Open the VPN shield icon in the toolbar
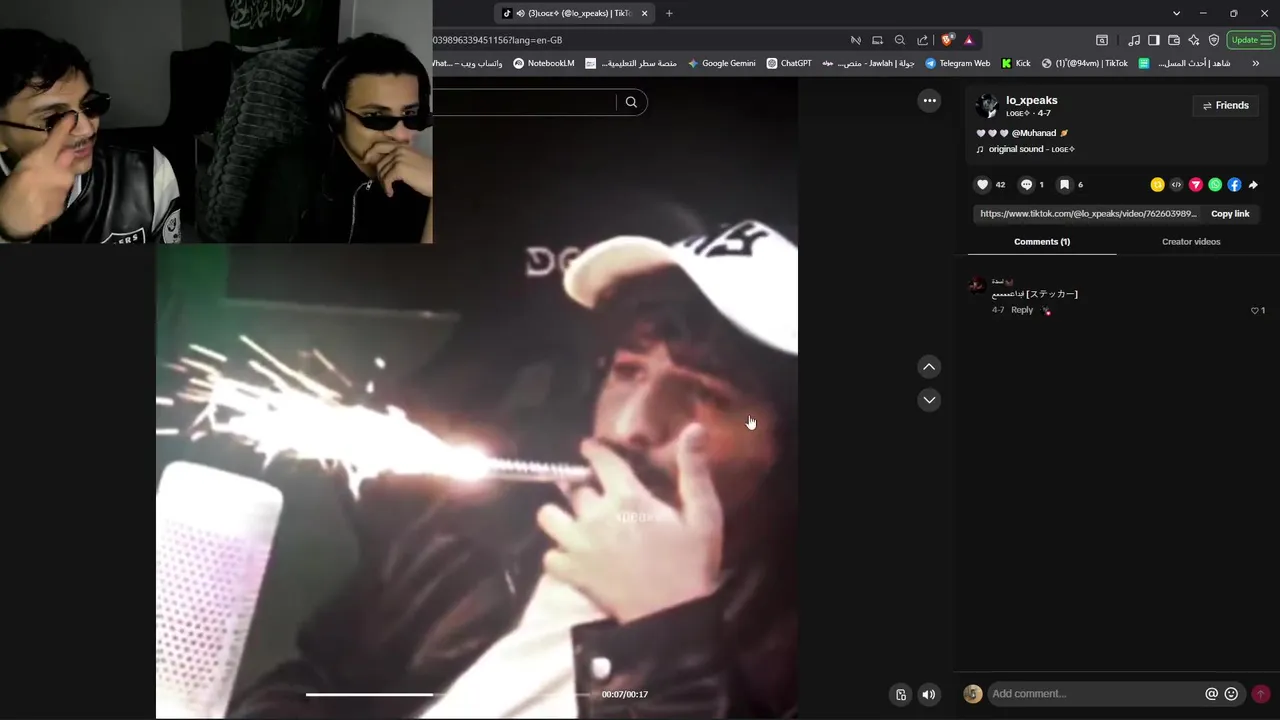 pos(1214,40)
